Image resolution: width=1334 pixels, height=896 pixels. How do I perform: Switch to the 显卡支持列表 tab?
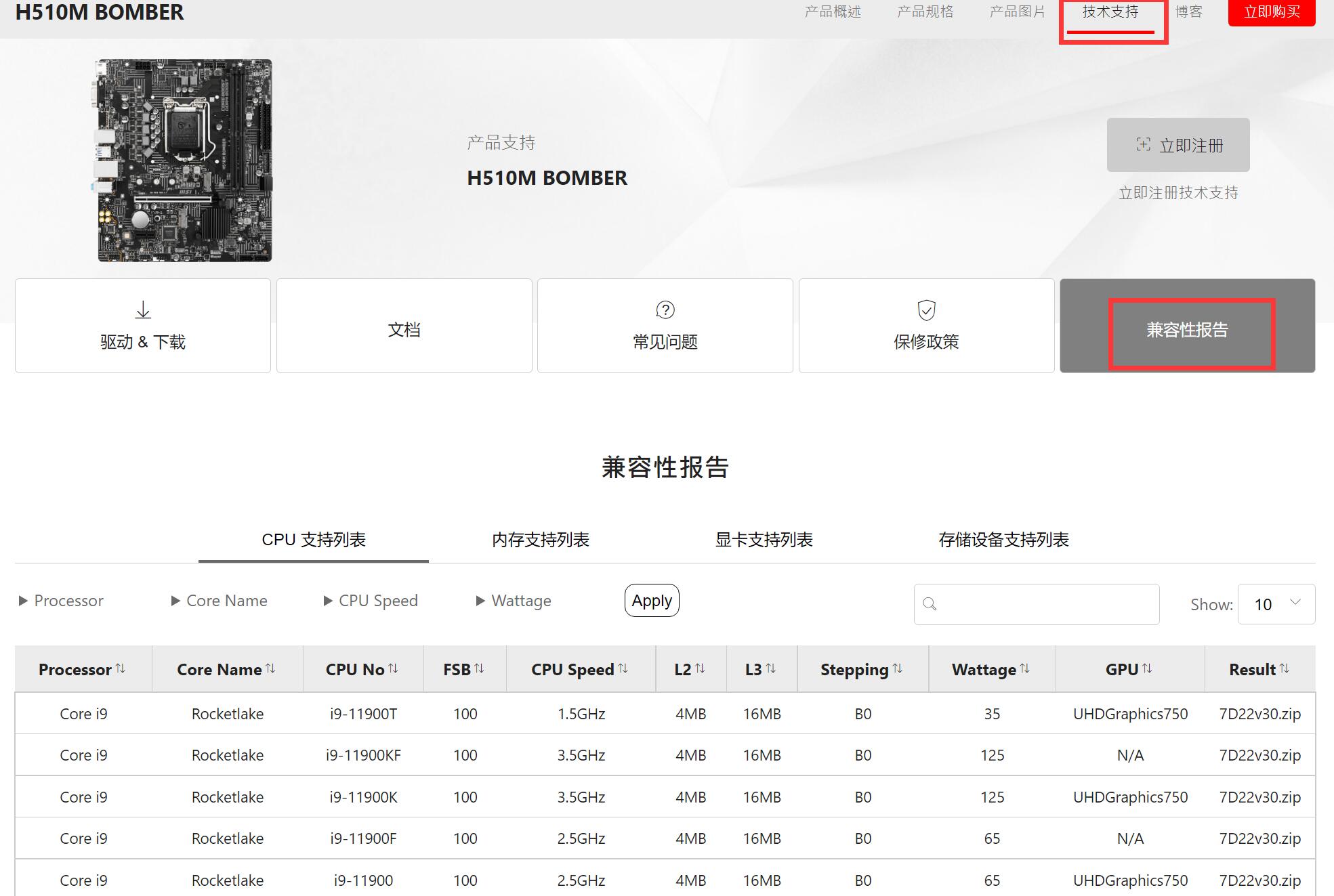pos(764,540)
